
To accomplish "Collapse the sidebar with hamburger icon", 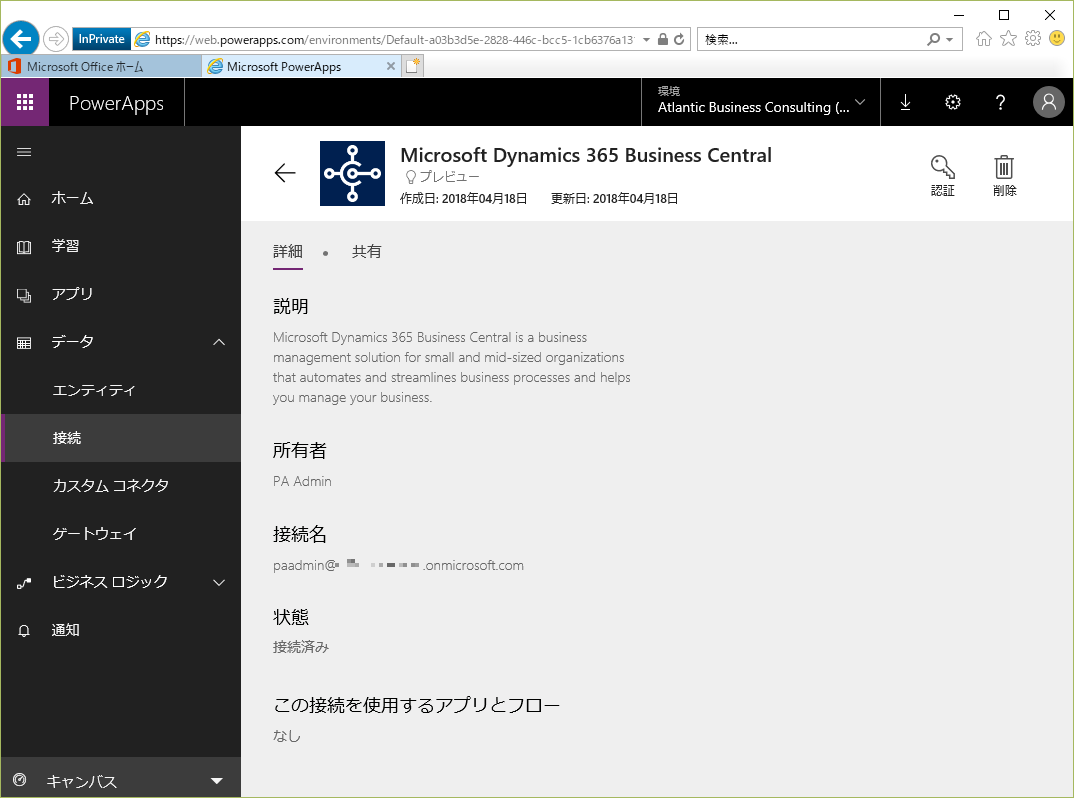I will point(24,152).
